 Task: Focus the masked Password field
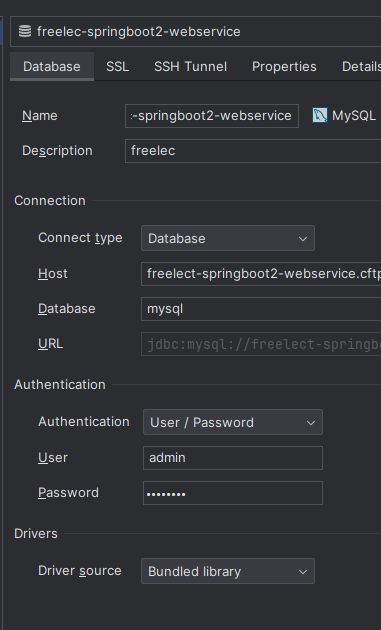(233, 493)
